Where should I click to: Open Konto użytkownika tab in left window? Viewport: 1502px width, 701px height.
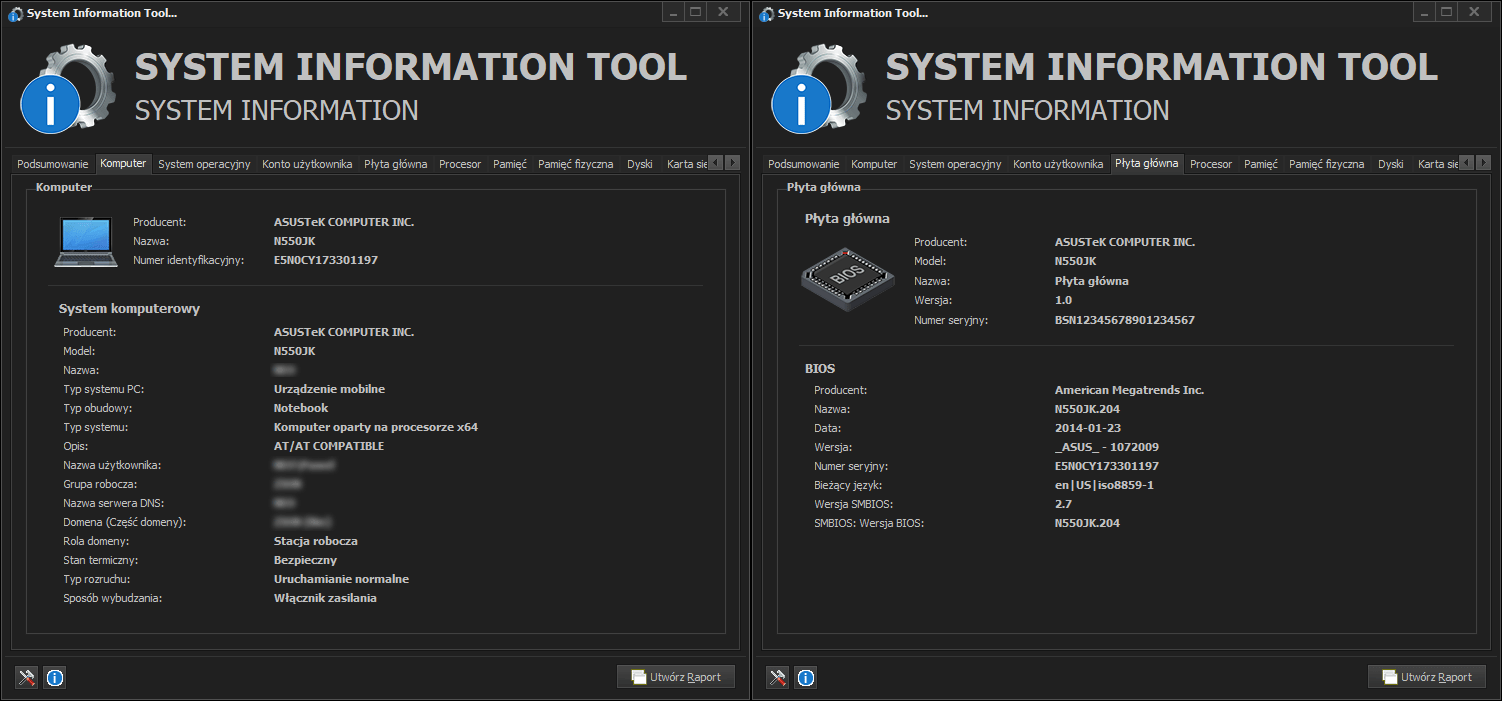pos(307,164)
